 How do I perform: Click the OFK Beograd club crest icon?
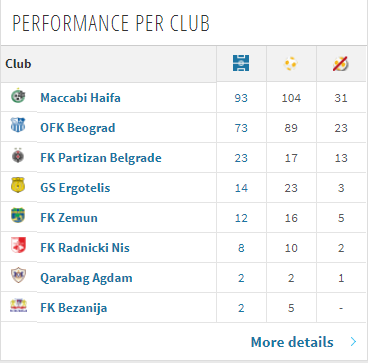18,125
